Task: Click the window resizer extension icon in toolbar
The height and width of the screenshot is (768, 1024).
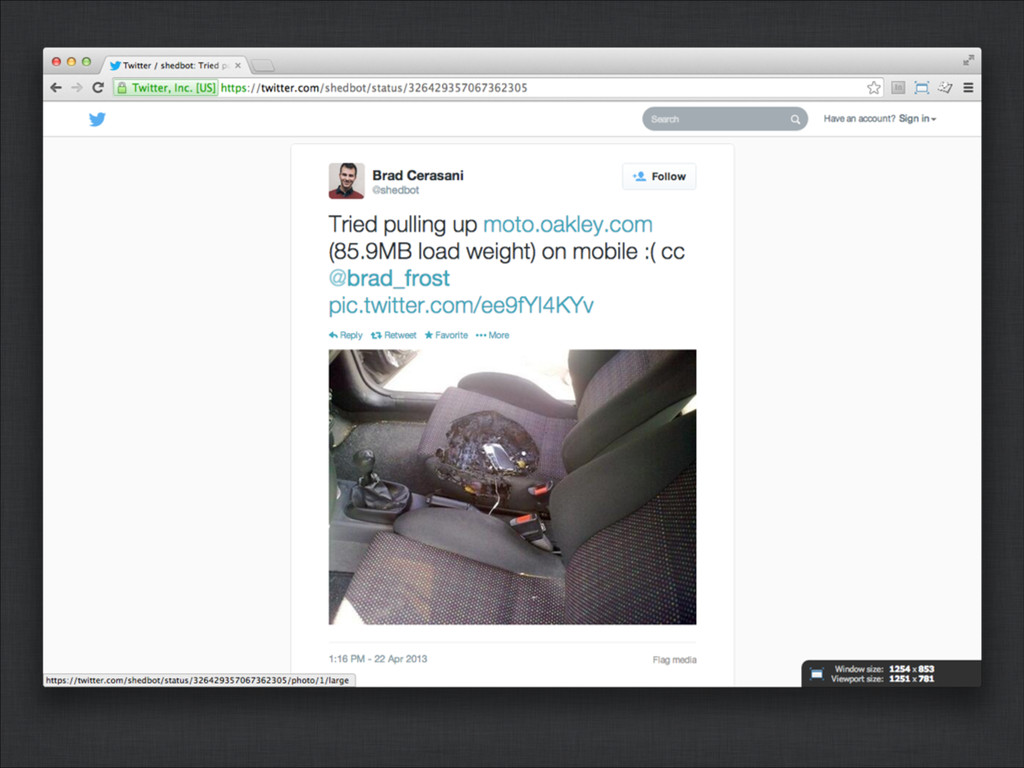Action: pos(921,88)
